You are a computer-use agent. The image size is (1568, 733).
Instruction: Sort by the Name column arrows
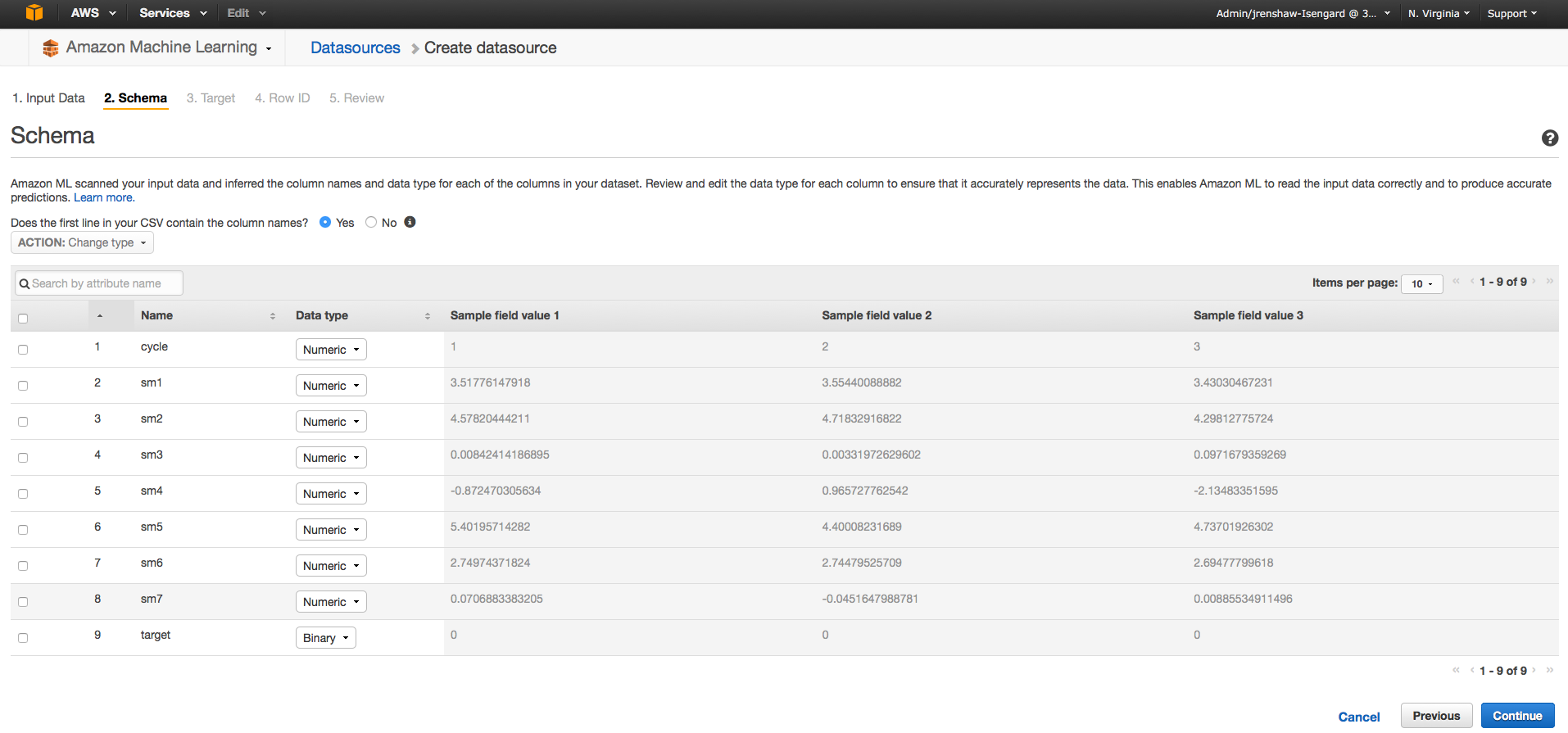click(x=273, y=316)
